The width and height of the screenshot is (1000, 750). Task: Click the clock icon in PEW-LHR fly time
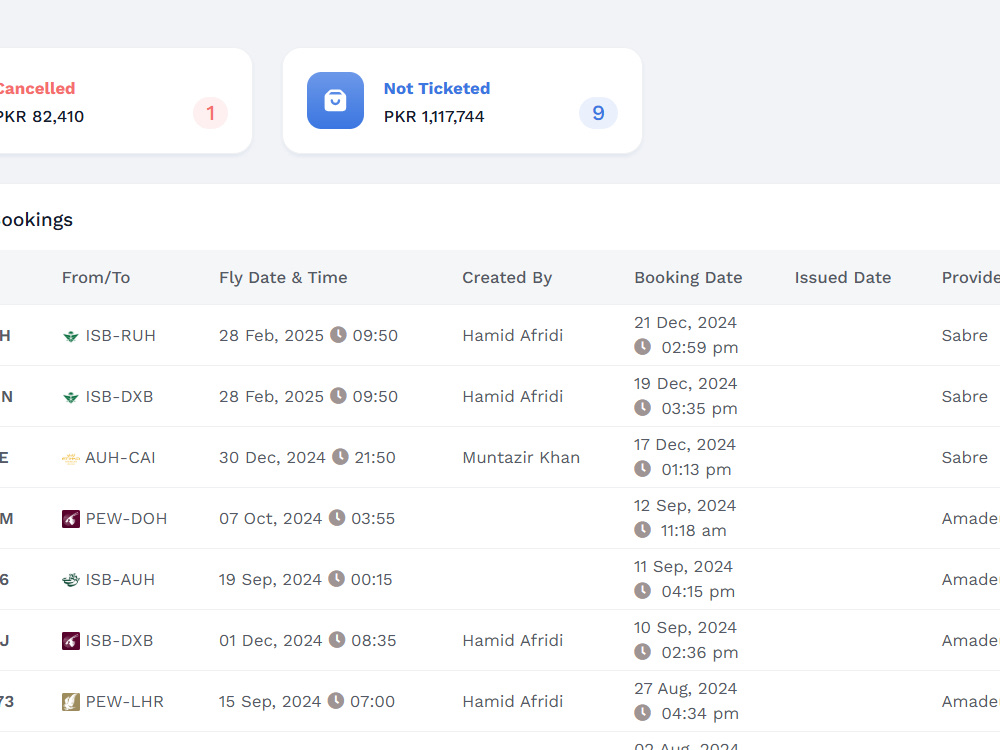[x=335, y=700]
